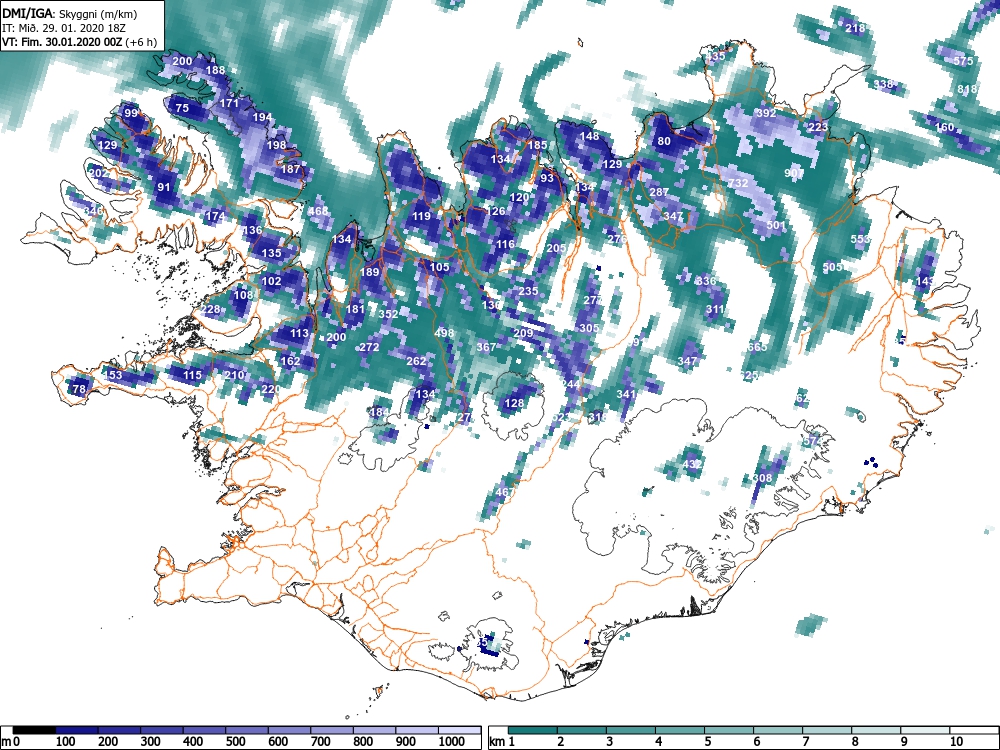1000x750 pixels.
Task: Click the meter legend swatch between 500 and 600
Action: tap(247, 730)
